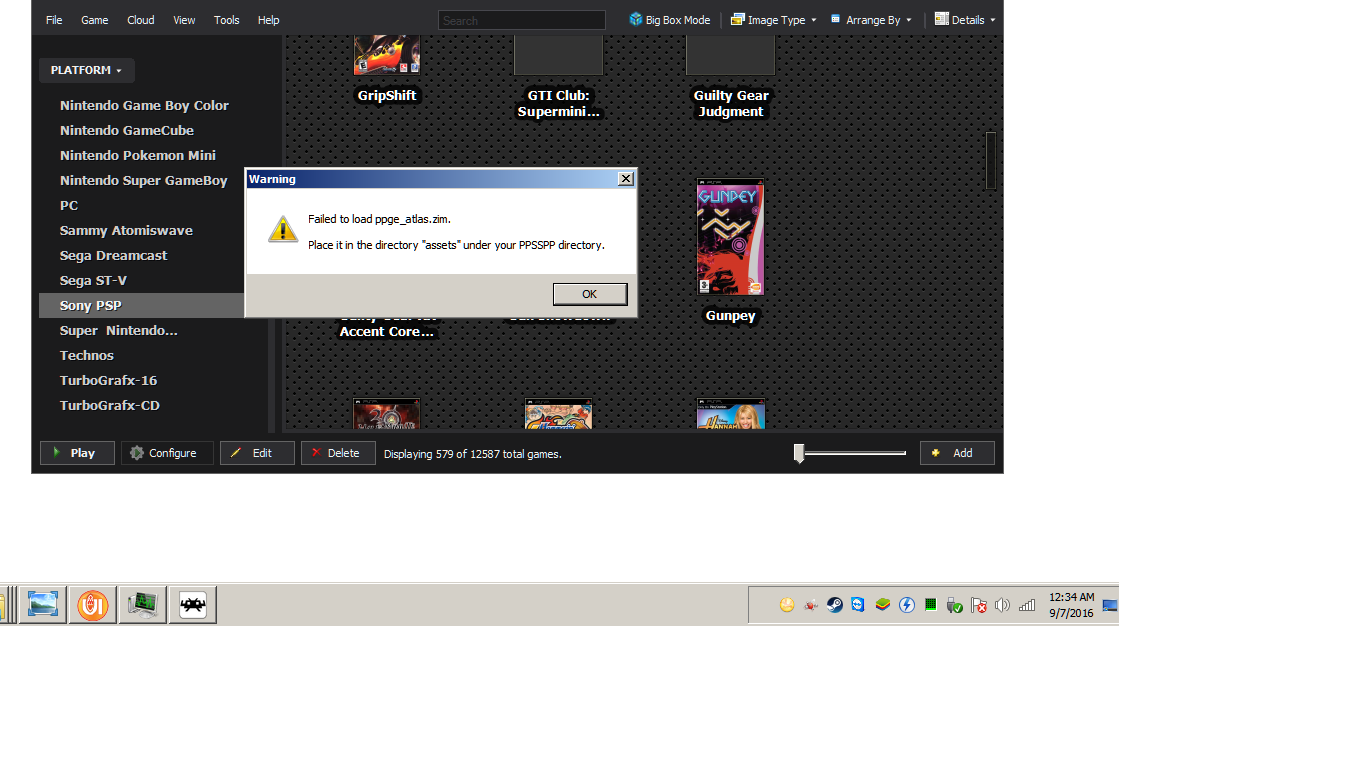The image size is (1366, 768).
Task: Open the green monitor taskbar app
Action: (x=143, y=605)
